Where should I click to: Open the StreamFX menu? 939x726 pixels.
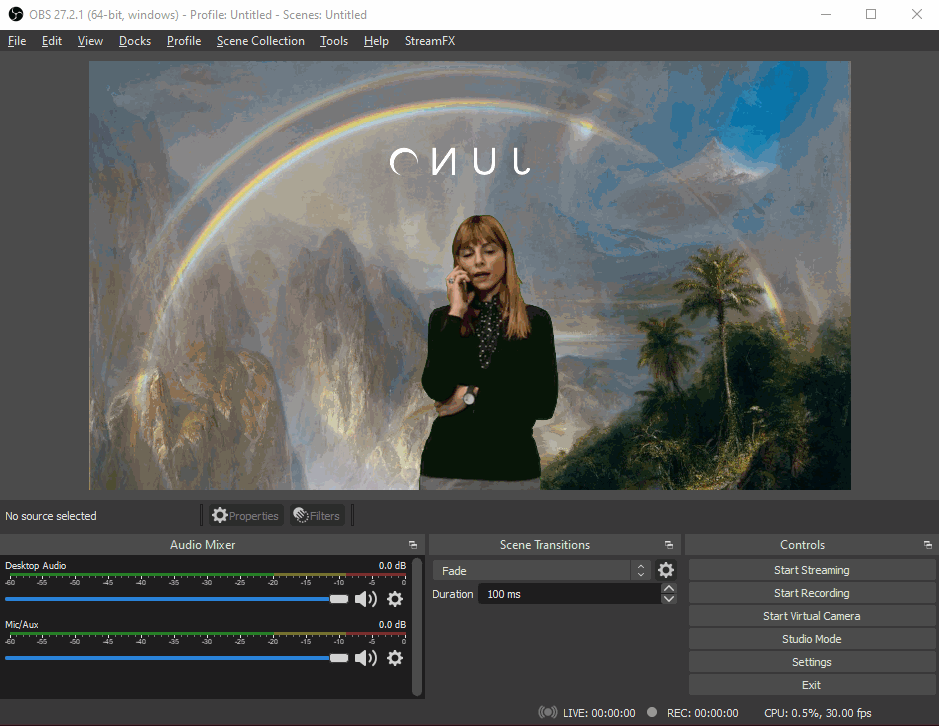(429, 41)
